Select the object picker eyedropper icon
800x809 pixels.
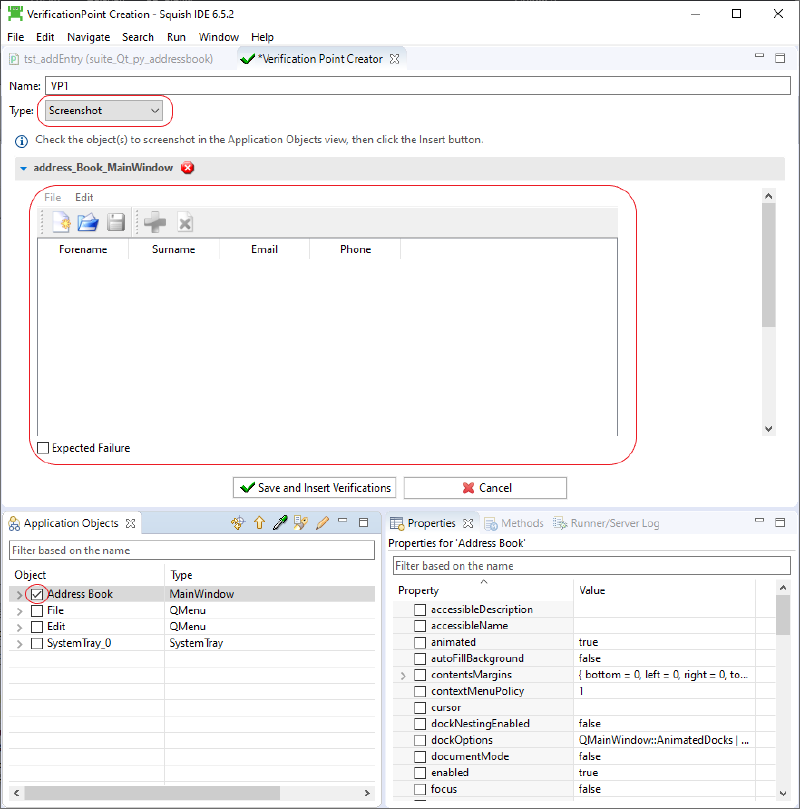280,523
